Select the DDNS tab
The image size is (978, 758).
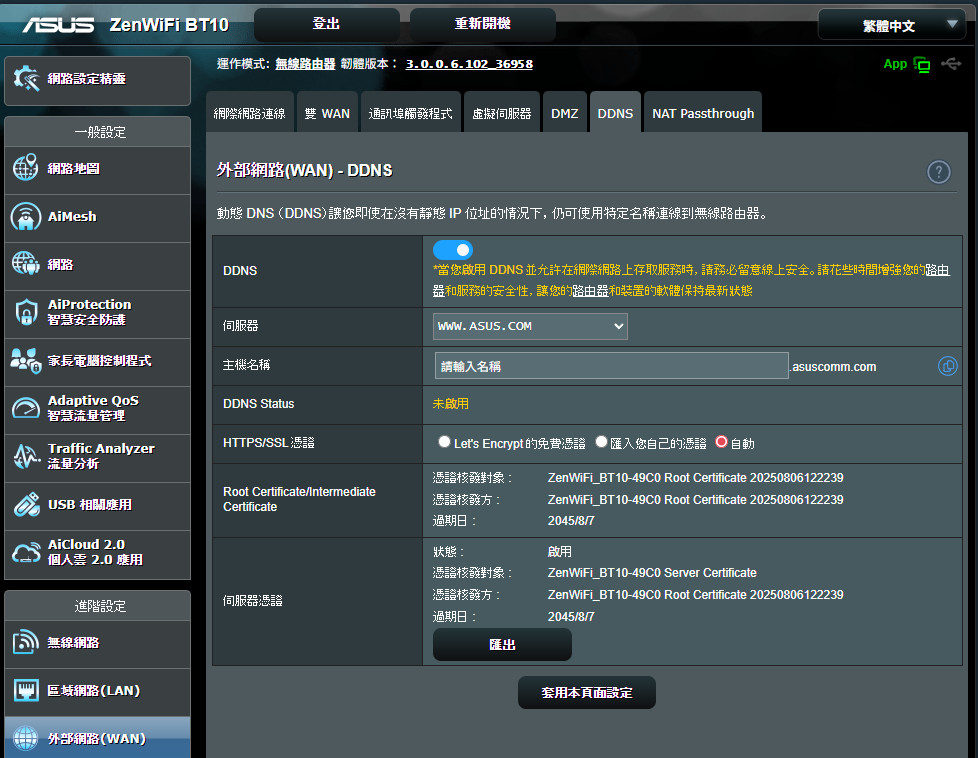pos(615,113)
